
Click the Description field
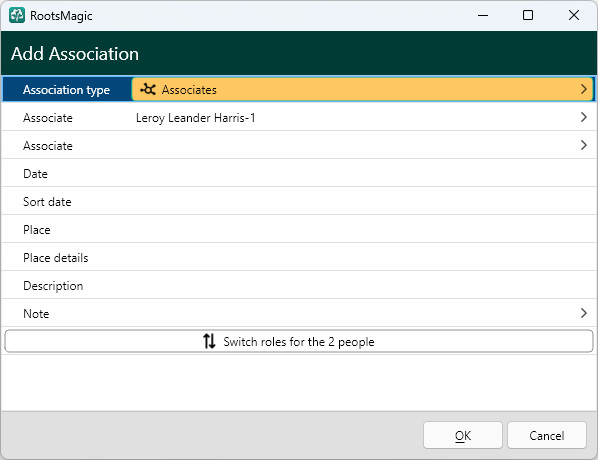[299, 285]
